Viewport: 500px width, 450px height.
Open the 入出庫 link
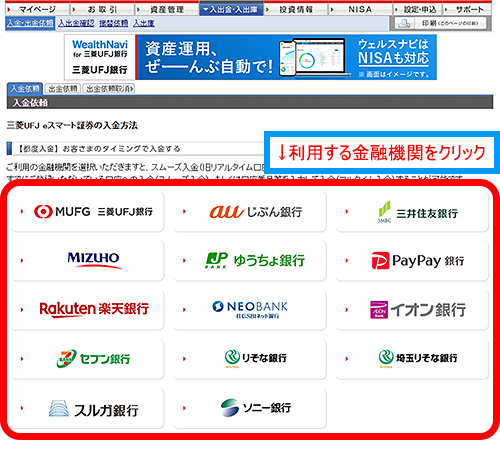144,23
